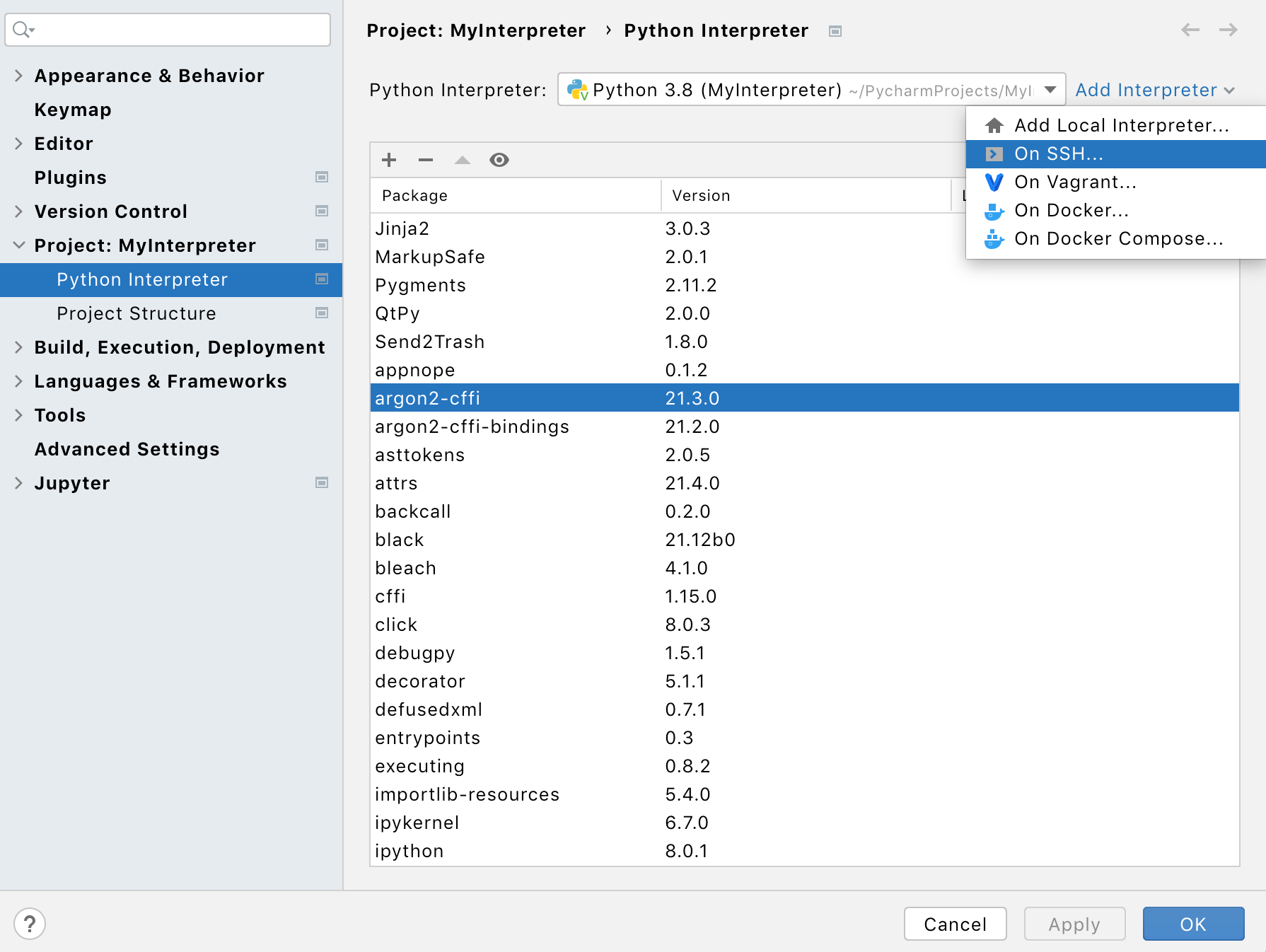Viewport: 1266px width, 952px height.
Task: Go back with the left arrow icon
Action: point(1190,30)
